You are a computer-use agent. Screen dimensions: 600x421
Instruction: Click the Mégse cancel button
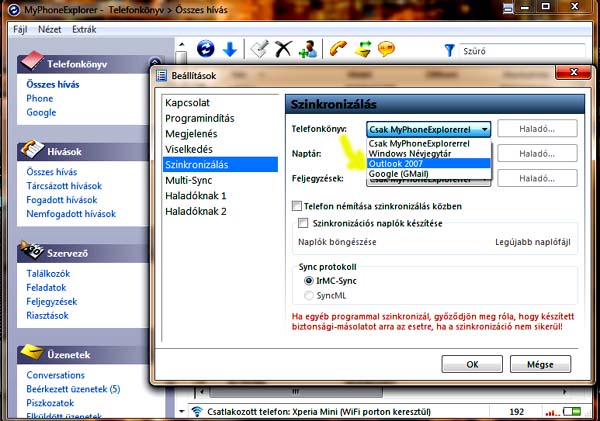540,364
